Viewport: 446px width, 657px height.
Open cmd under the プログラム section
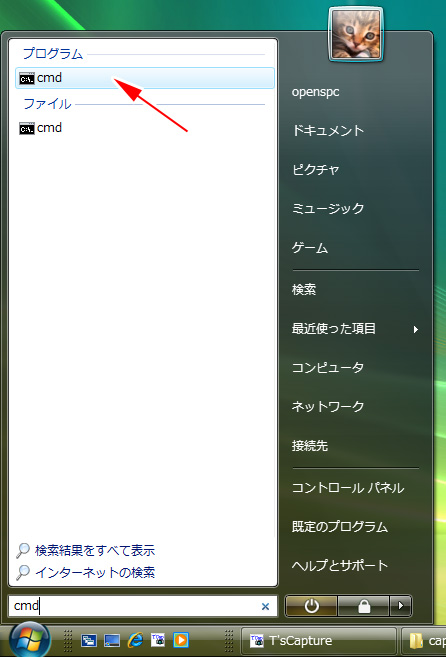pos(145,78)
